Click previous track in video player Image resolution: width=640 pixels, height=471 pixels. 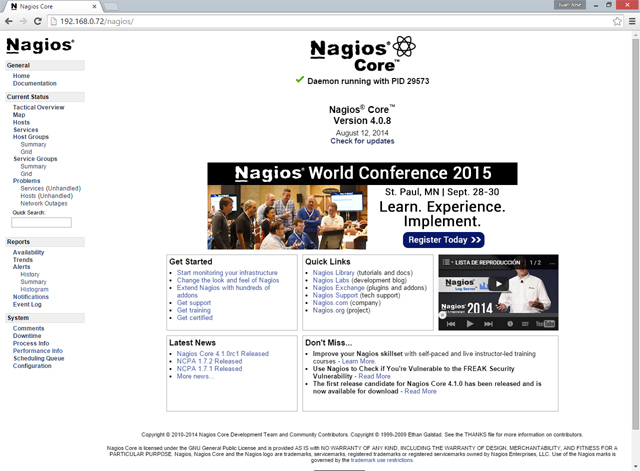tap(451, 324)
